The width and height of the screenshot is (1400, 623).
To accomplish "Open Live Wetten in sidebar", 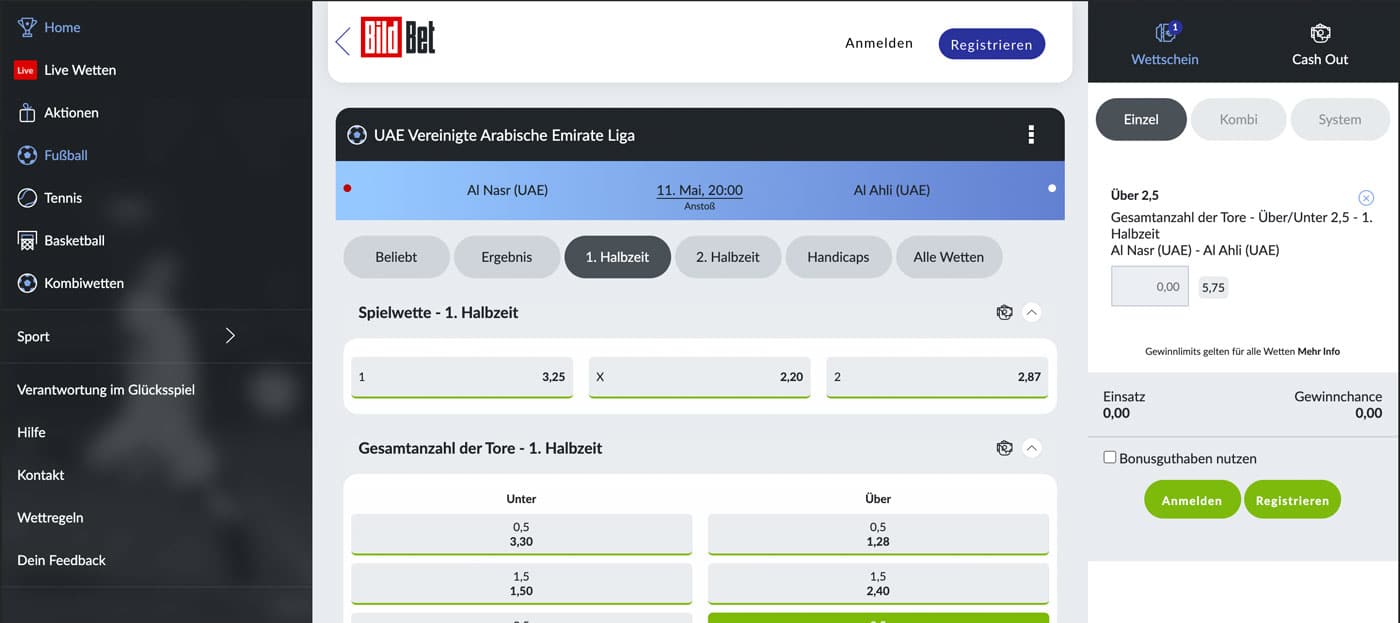I will pos(80,70).
